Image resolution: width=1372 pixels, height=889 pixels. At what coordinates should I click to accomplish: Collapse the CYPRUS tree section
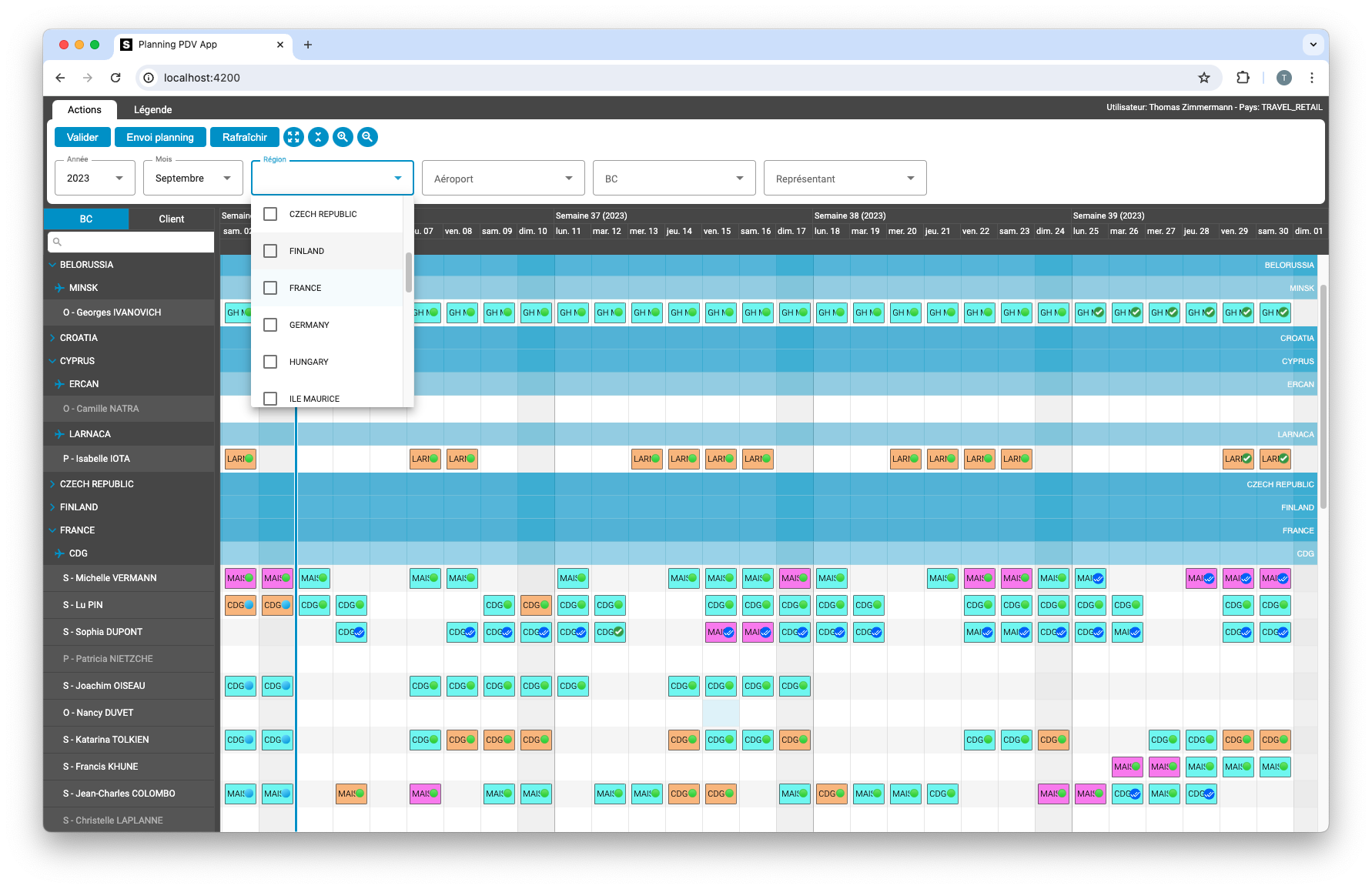pyautogui.click(x=52, y=360)
